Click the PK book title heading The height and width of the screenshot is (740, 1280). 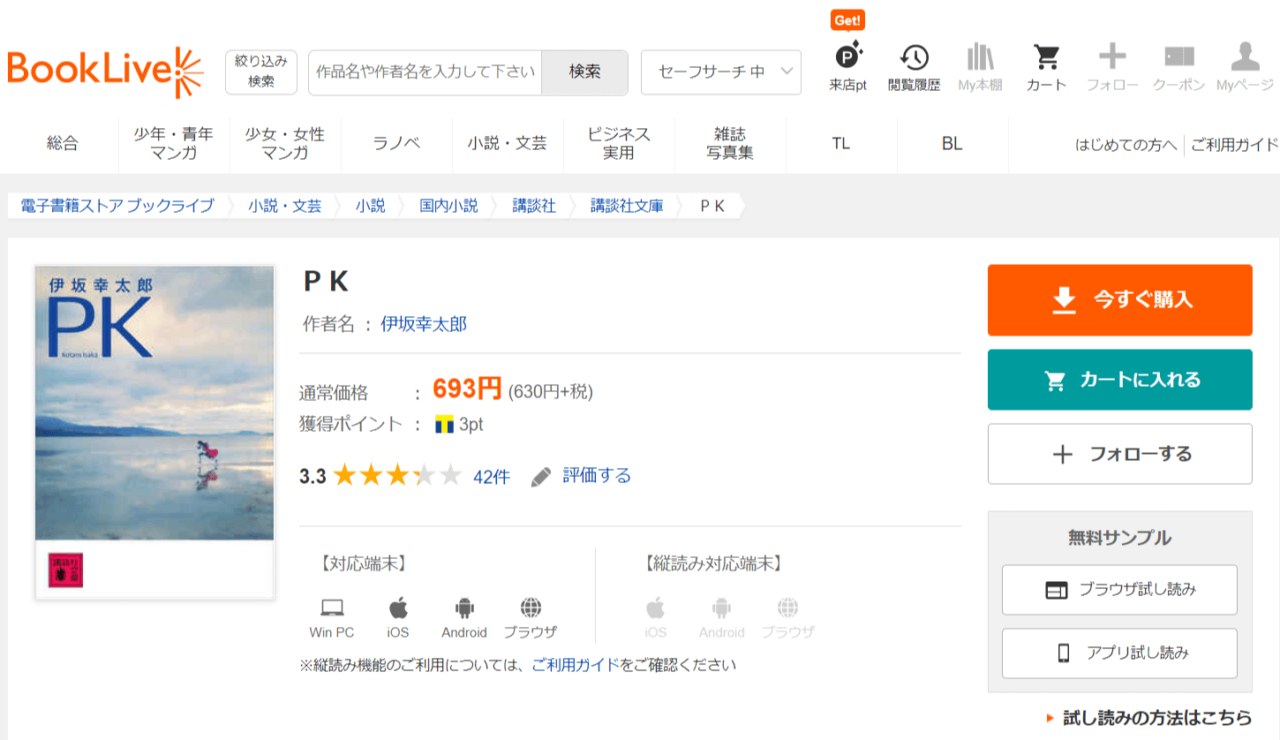tap(326, 282)
